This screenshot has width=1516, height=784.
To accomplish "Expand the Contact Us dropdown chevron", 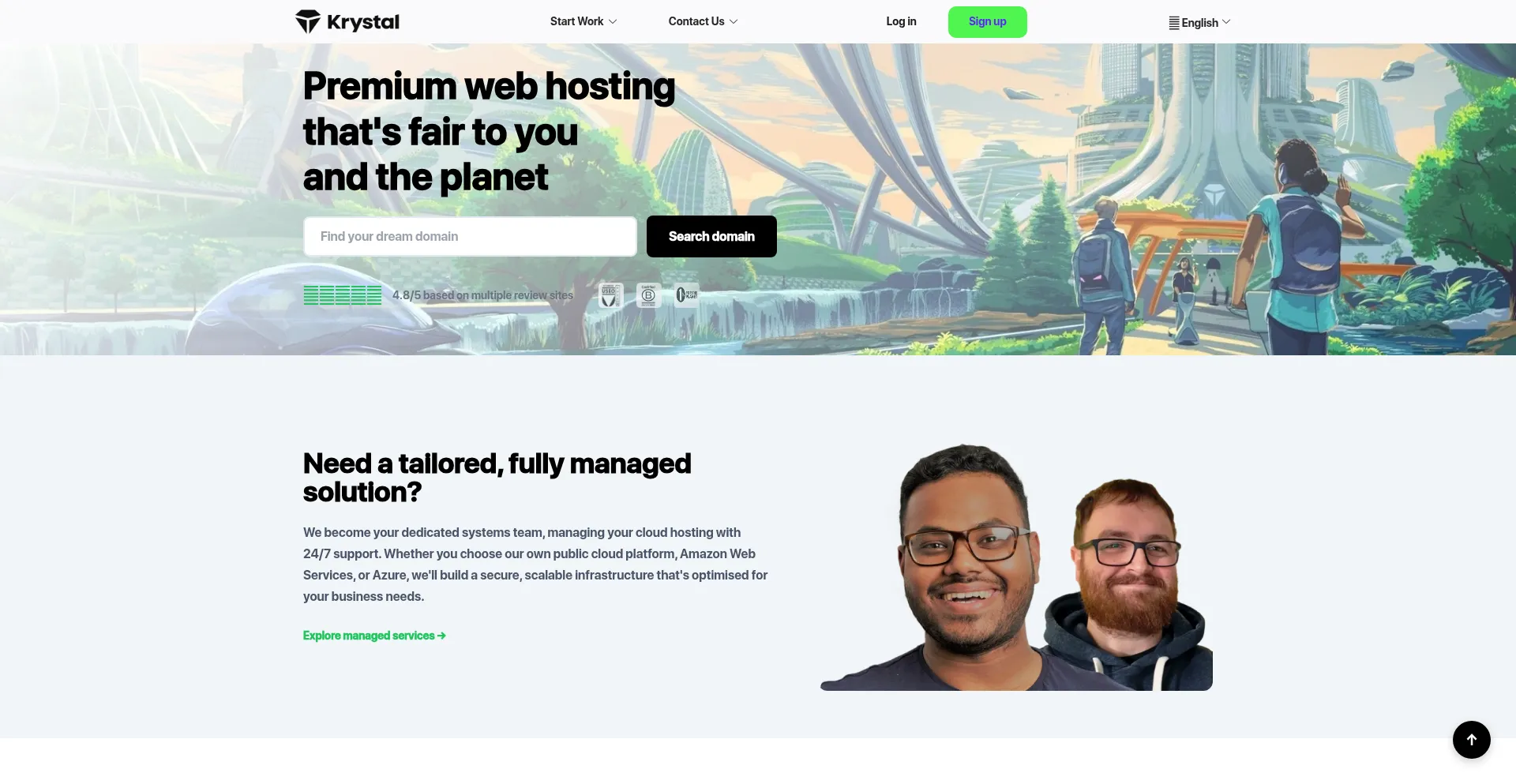I will (734, 21).
